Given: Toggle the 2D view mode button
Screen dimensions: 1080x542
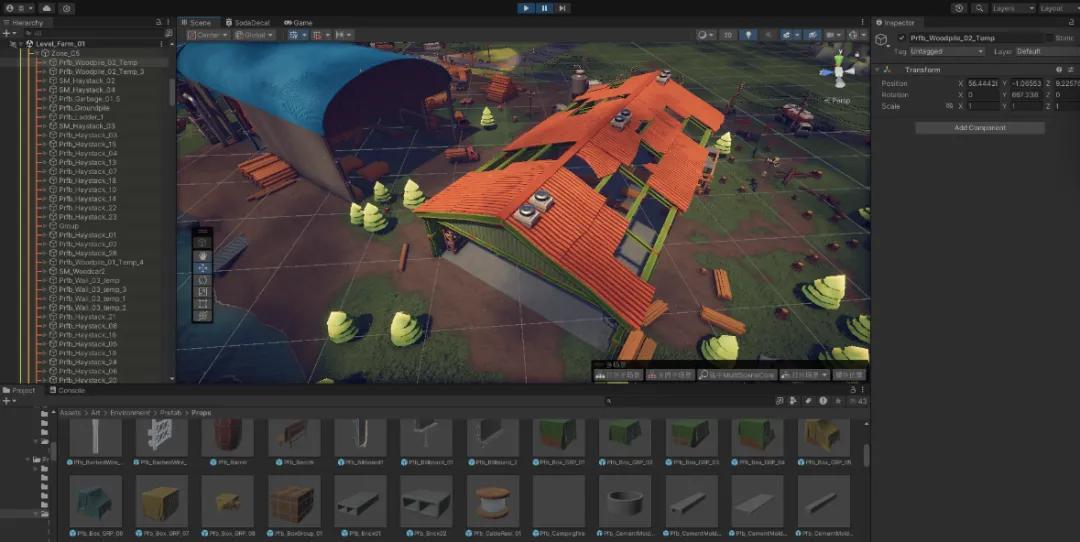Looking at the screenshot, I should (x=728, y=35).
